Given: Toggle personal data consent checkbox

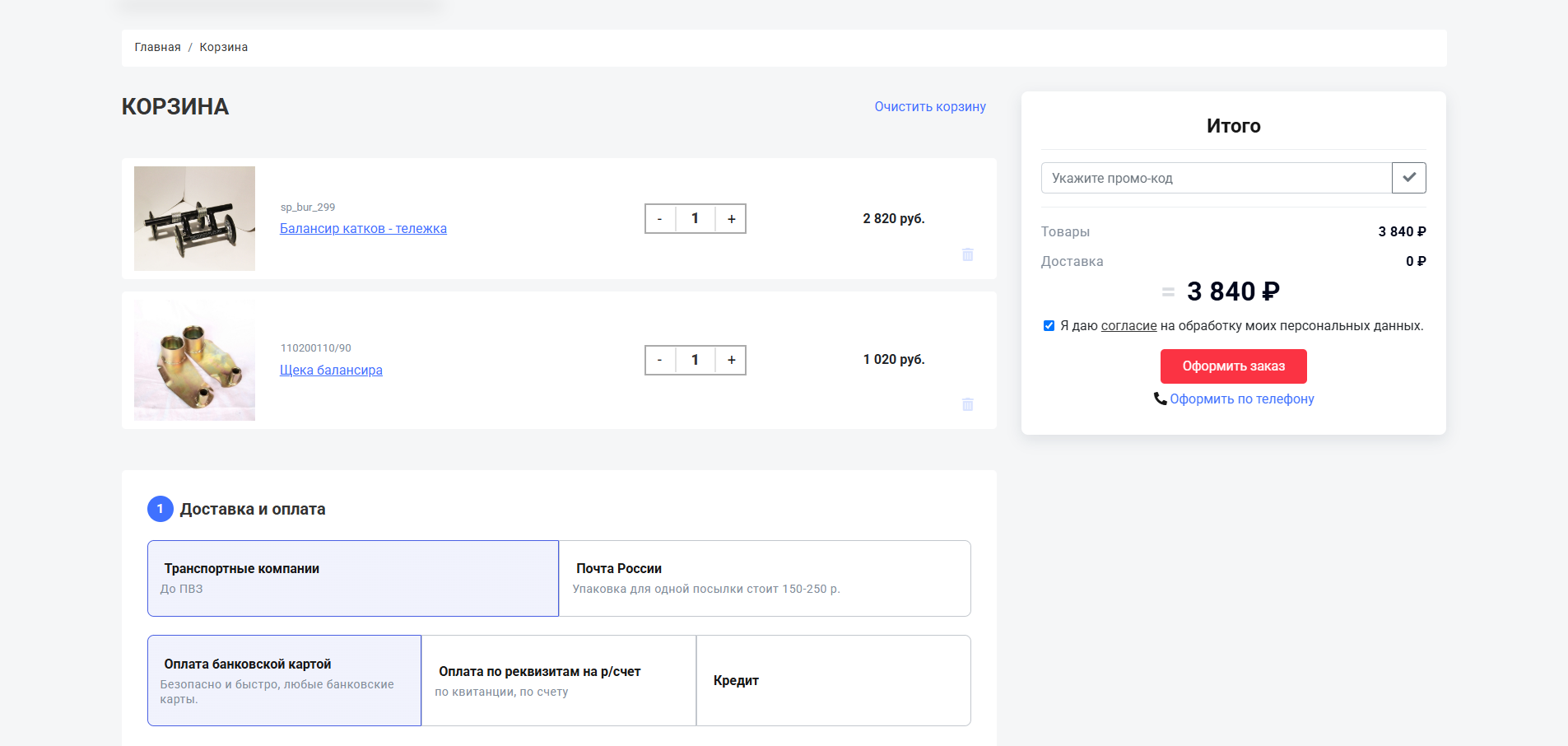Looking at the screenshot, I should [x=1049, y=326].
